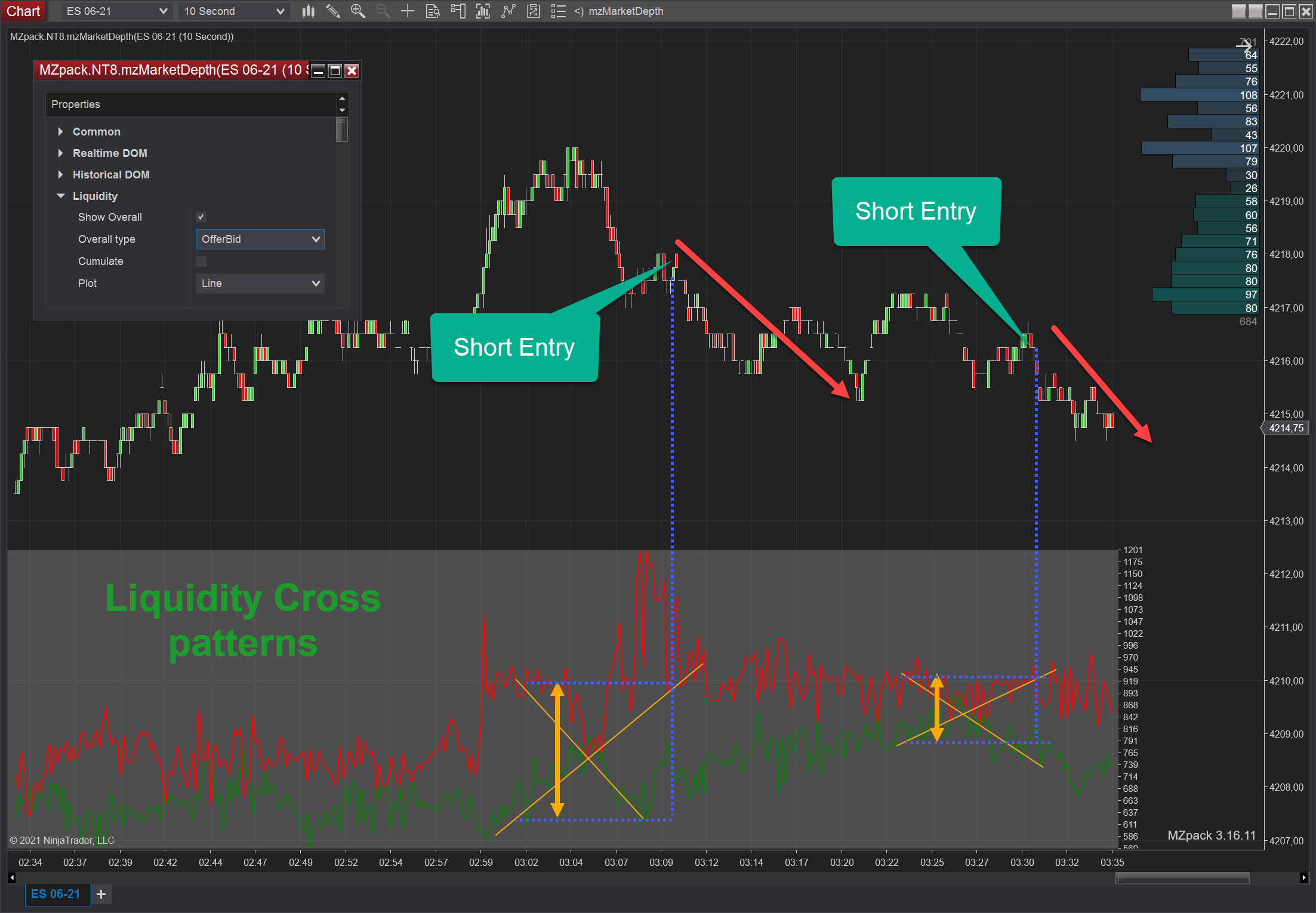The width and height of the screenshot is (1316, 913).
Task: Click the 684 bid total value
Action: coord(1248,322)
